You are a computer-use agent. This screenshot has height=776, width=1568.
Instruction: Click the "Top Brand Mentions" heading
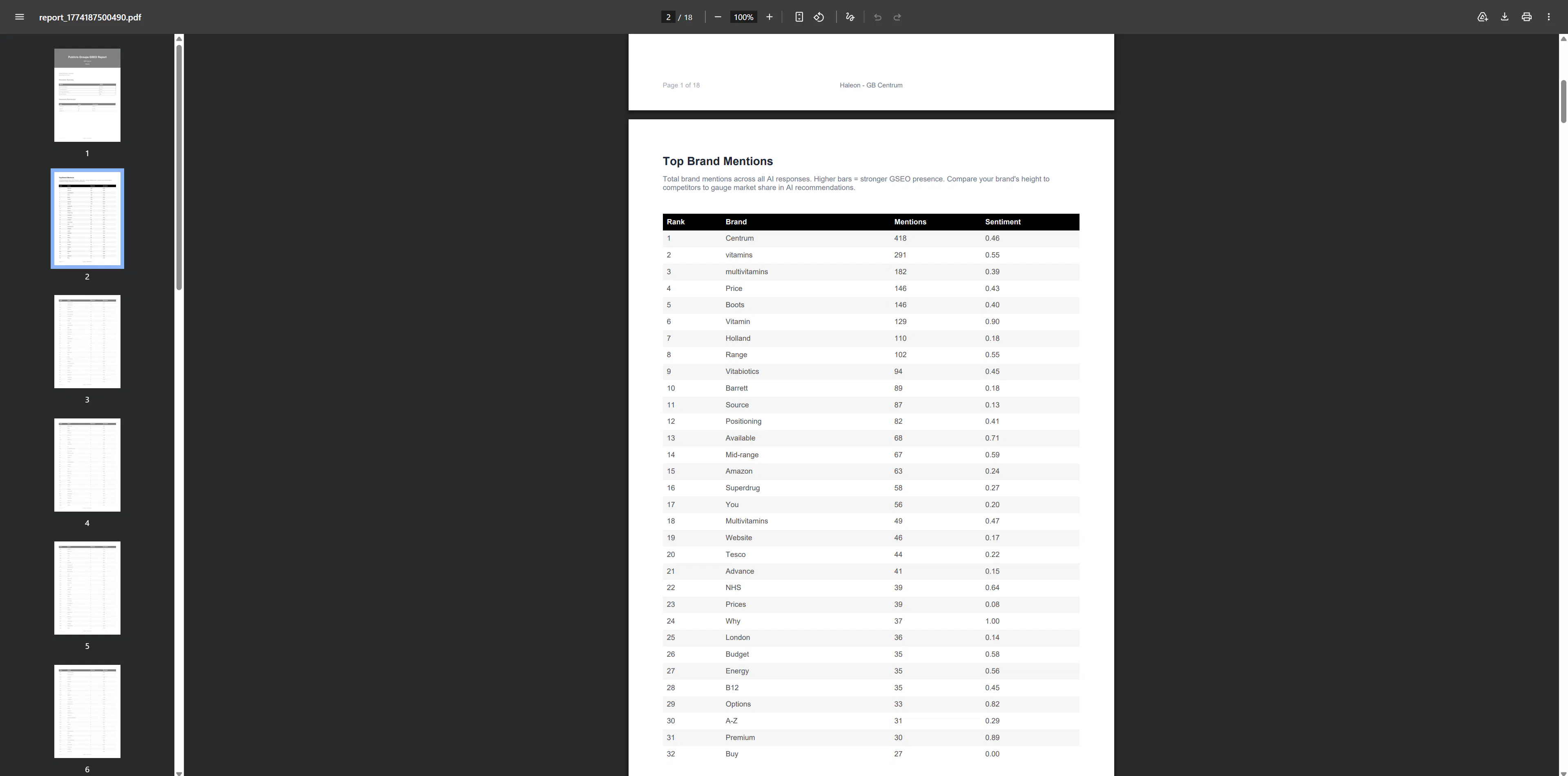718,161
